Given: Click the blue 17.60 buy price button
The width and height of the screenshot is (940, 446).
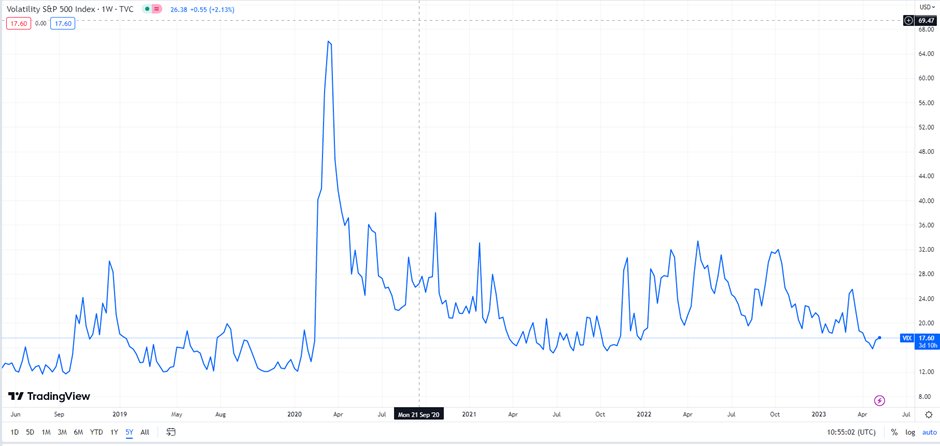Looking at the screenshot, I should (x=62, y=23).
